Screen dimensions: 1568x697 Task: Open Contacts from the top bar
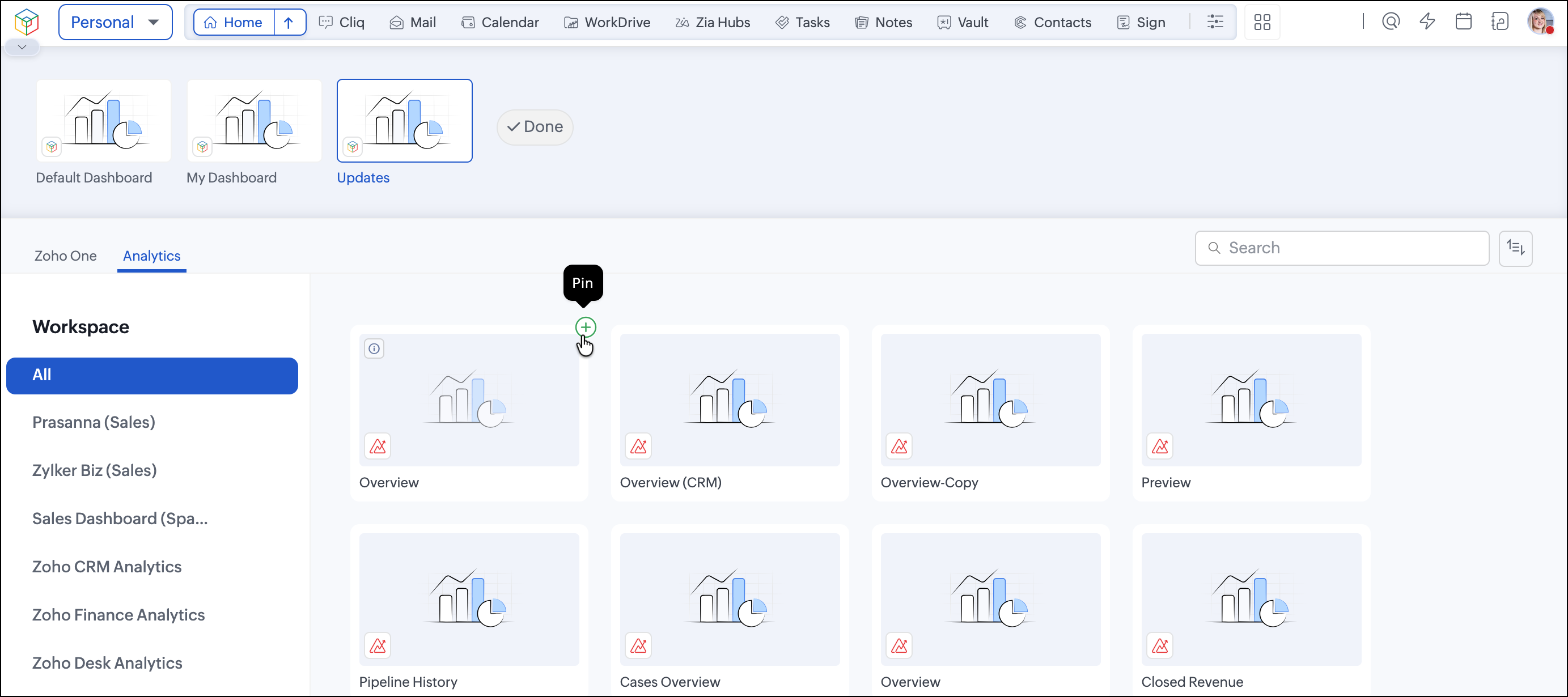[1053, 23]
